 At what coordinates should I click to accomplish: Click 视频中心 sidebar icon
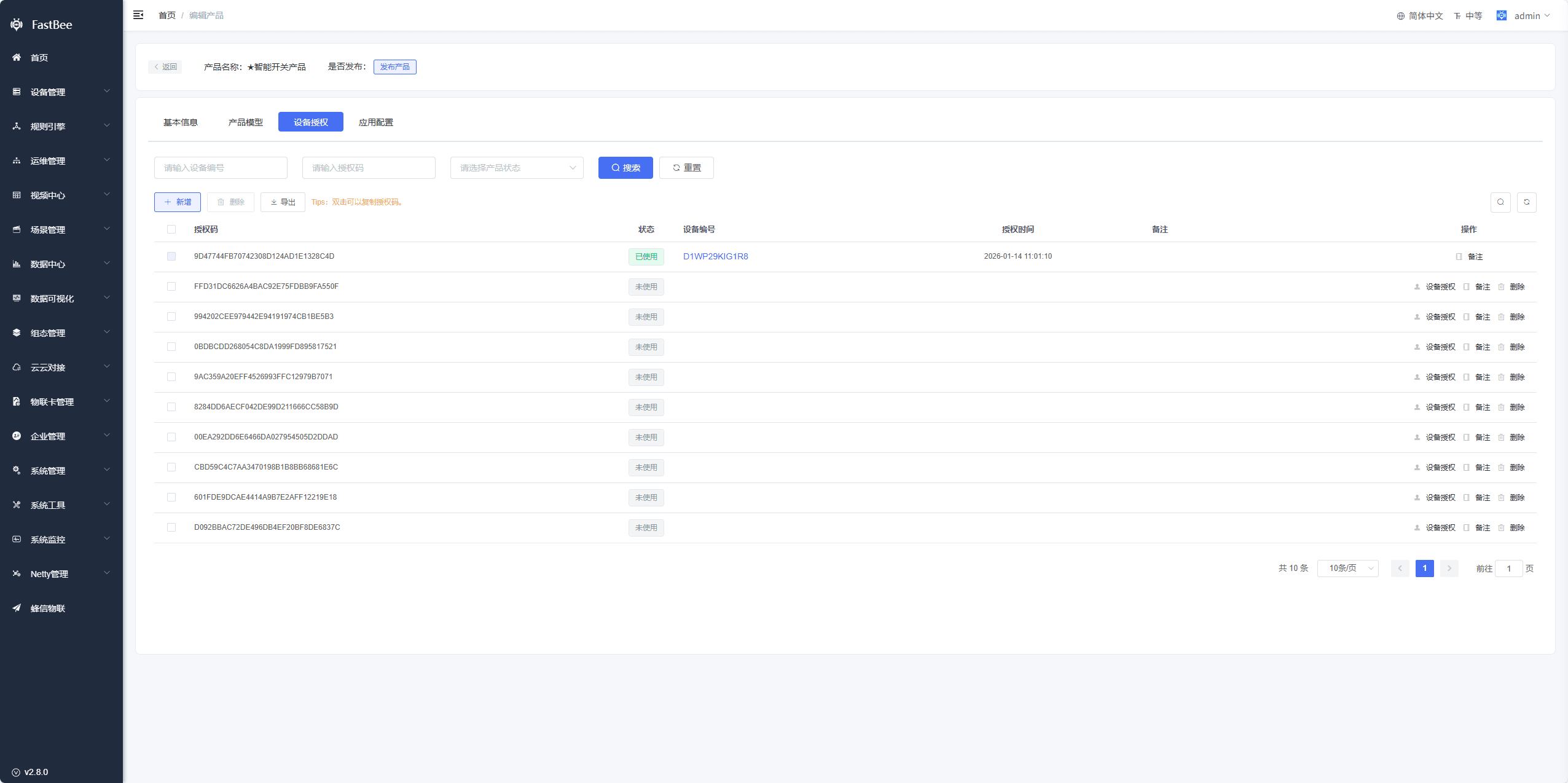point(17,195)
